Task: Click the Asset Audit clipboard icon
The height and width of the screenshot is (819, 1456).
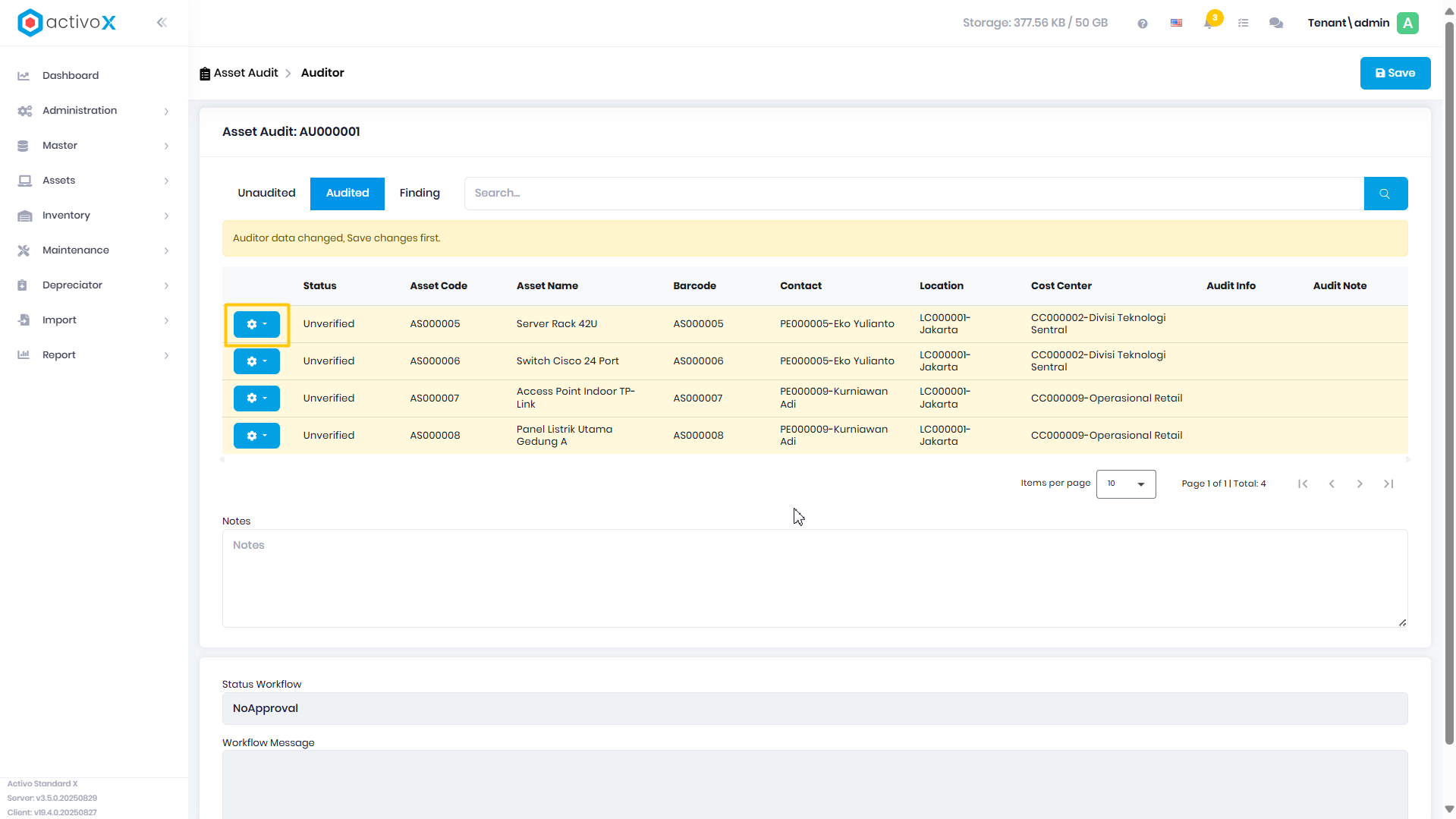Action: [205, 74]
